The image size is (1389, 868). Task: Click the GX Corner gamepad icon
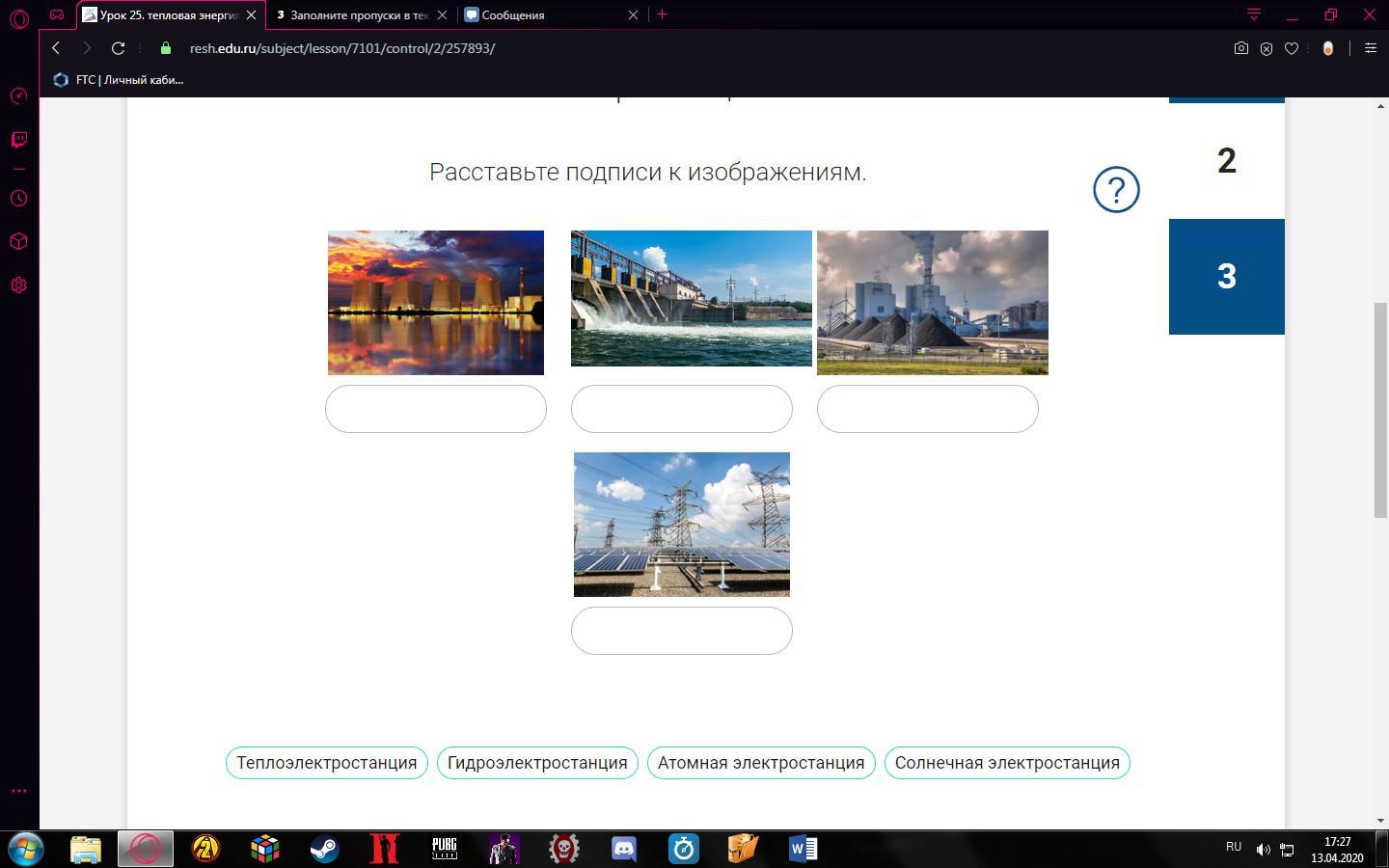pyautogui.click(x=57, y=14)
